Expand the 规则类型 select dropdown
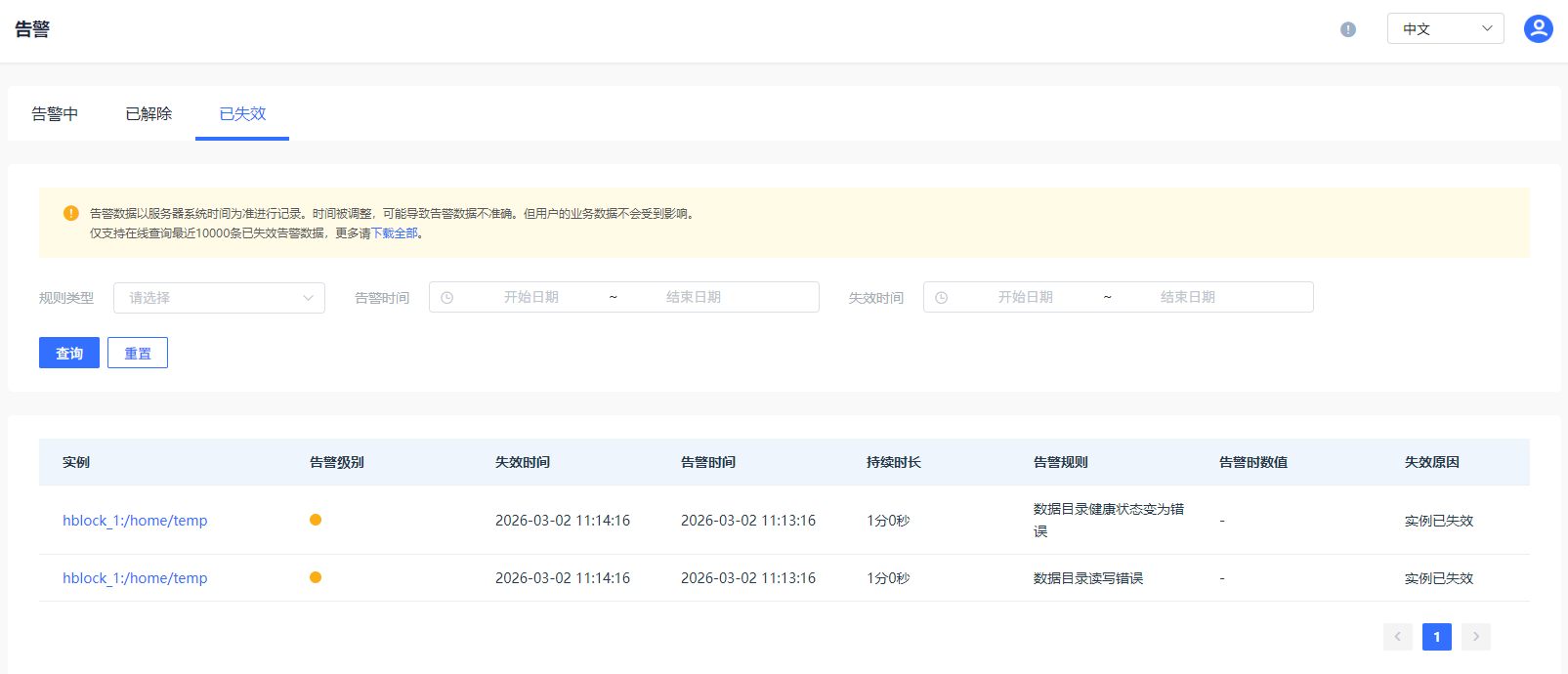 [x=219, y=298]
